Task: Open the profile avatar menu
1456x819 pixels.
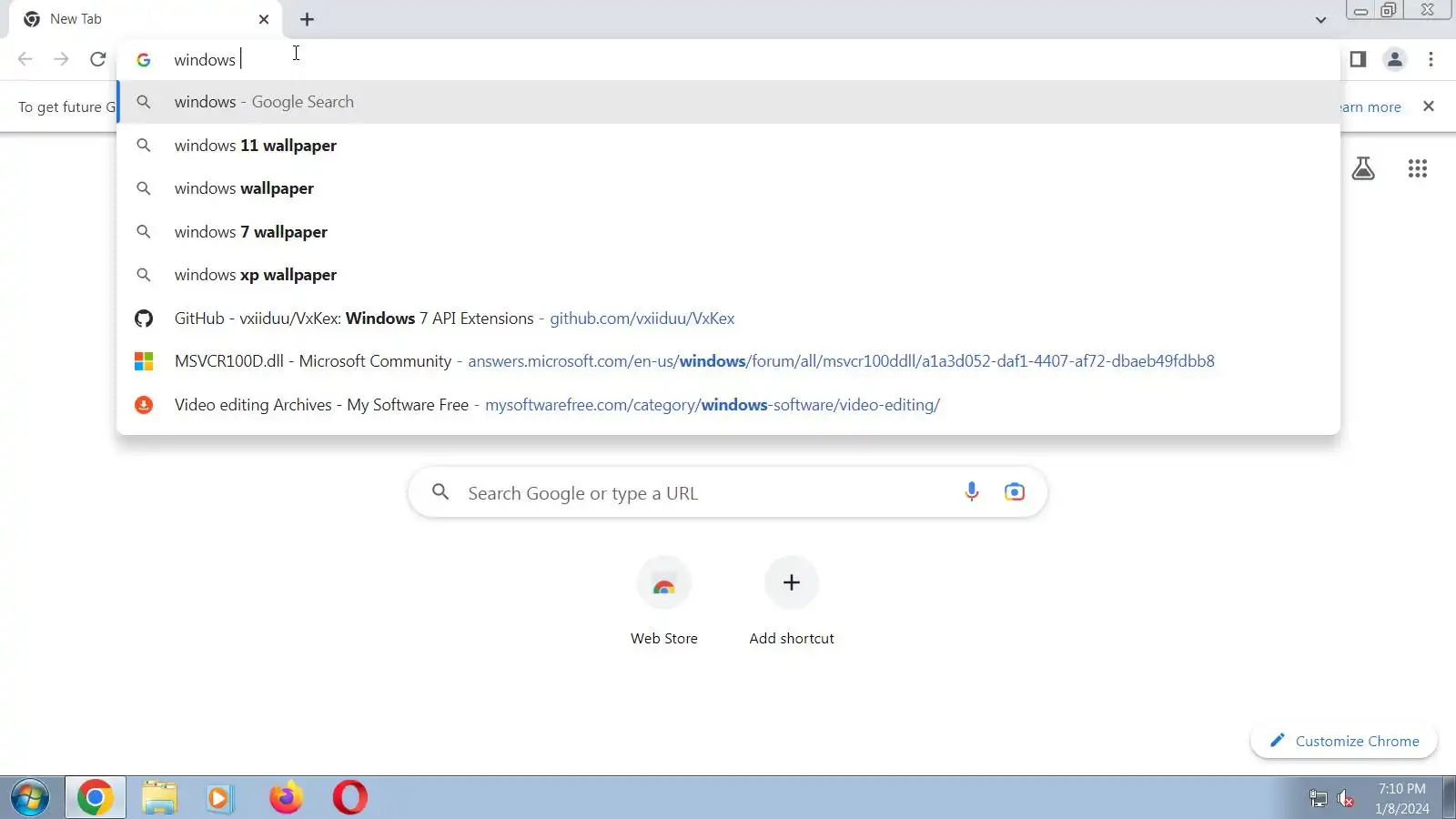Action: coord(1394,59)
